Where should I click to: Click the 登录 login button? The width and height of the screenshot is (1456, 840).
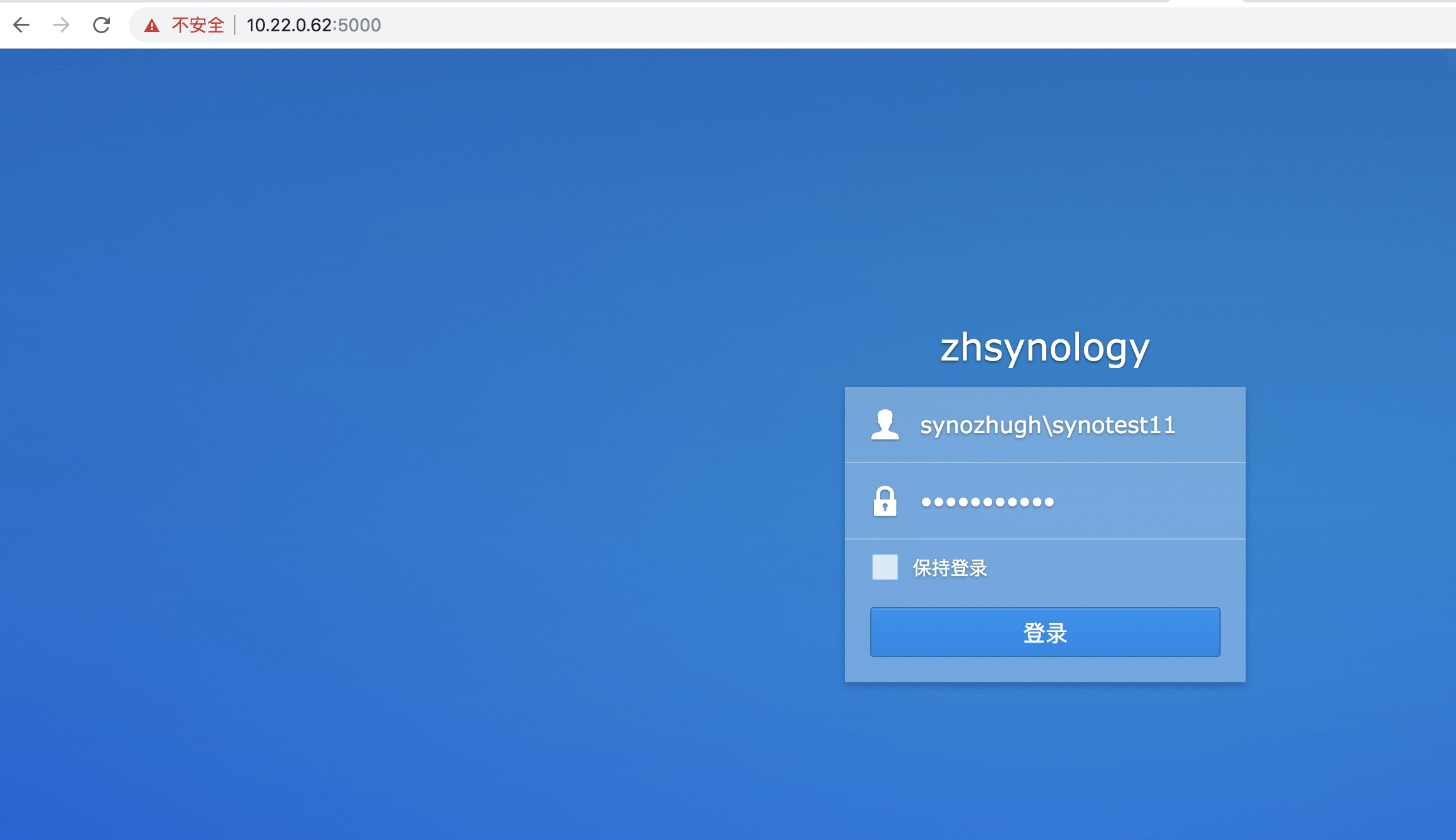(x=1045, y=632)
